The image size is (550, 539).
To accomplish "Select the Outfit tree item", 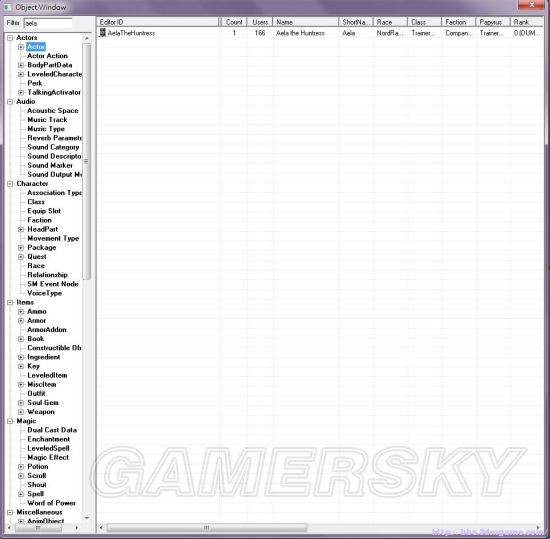I will click(x=36, y=393).
